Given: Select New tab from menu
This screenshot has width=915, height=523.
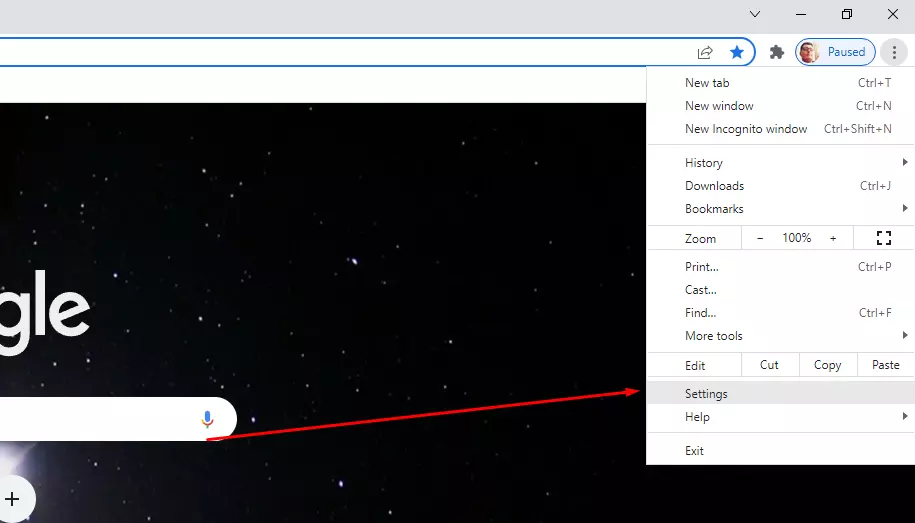Looking at the screenshot, I should [780, 83].
